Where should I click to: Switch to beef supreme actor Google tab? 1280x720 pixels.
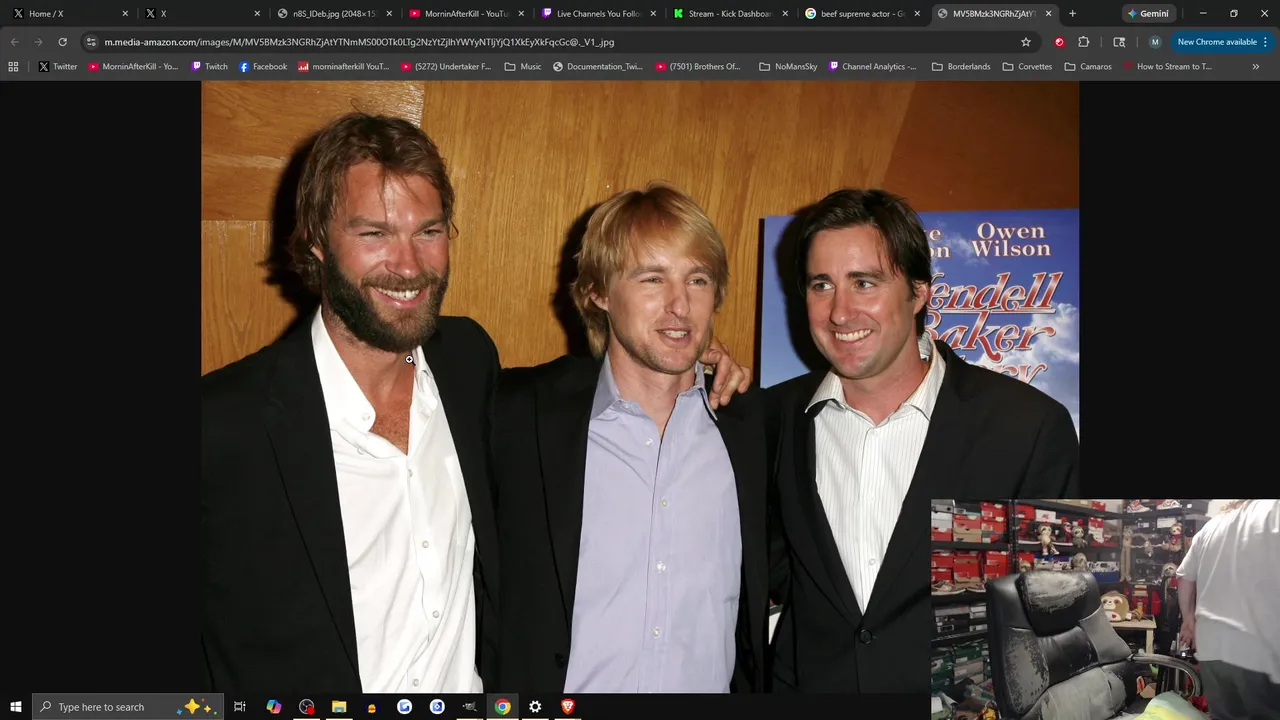862,14
